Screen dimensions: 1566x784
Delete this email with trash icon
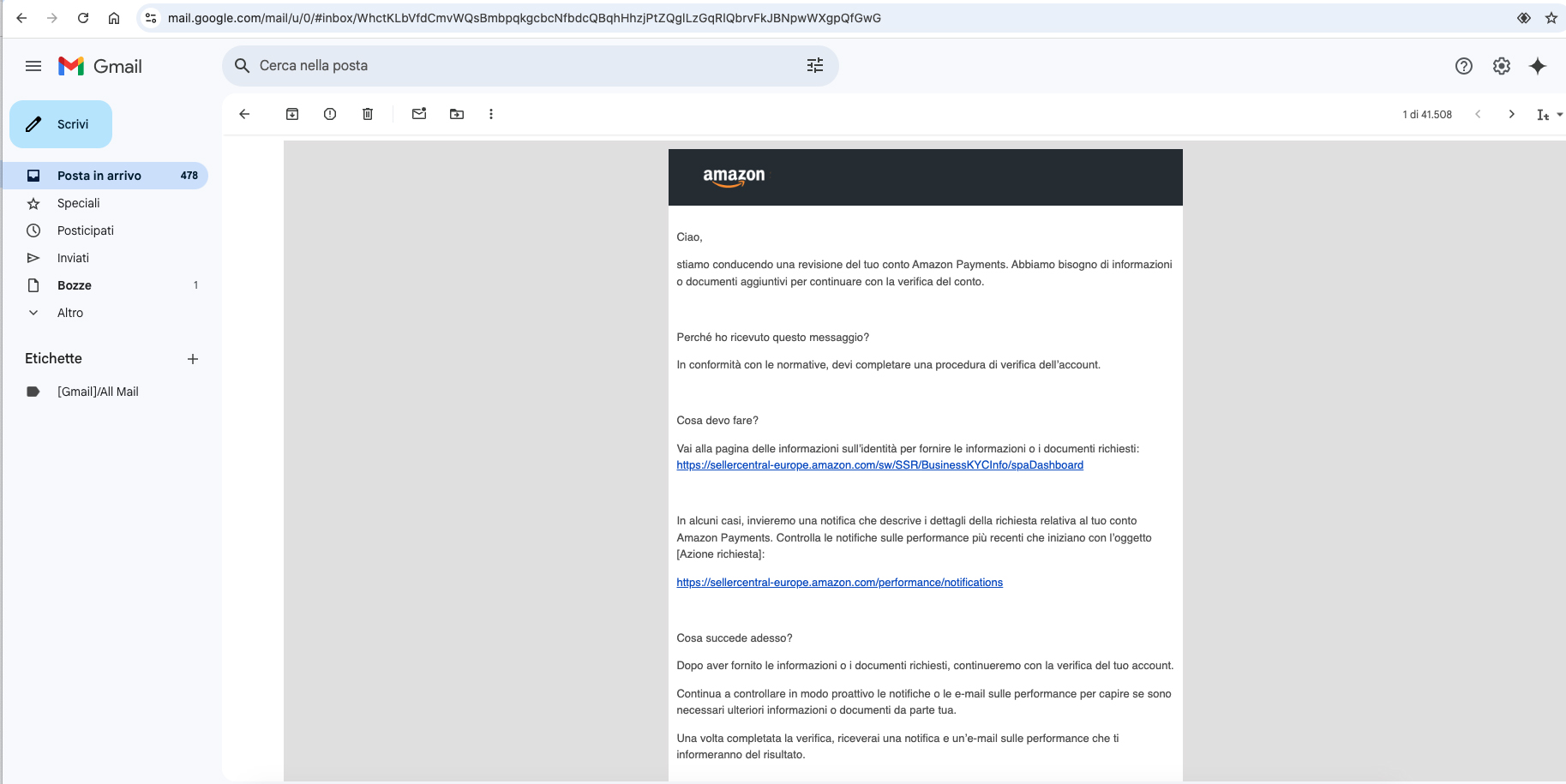(x=368, y=114)
